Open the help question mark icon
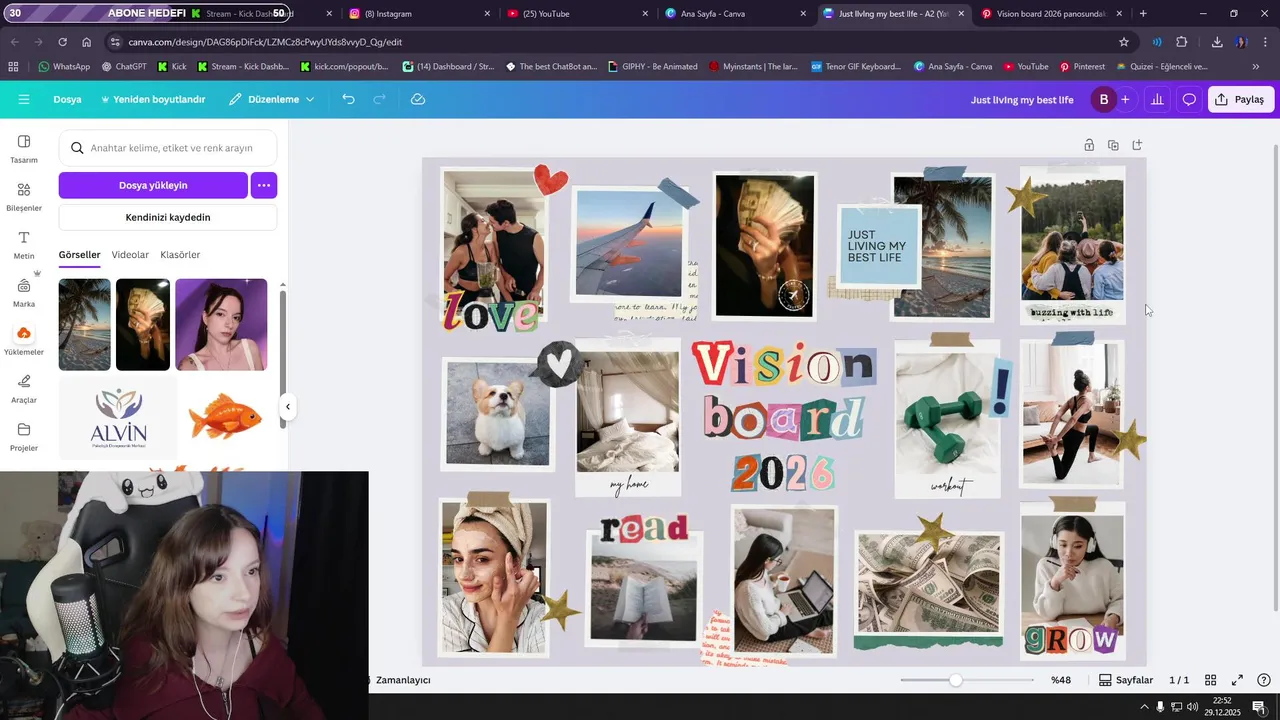 [x=1264, y=680]
